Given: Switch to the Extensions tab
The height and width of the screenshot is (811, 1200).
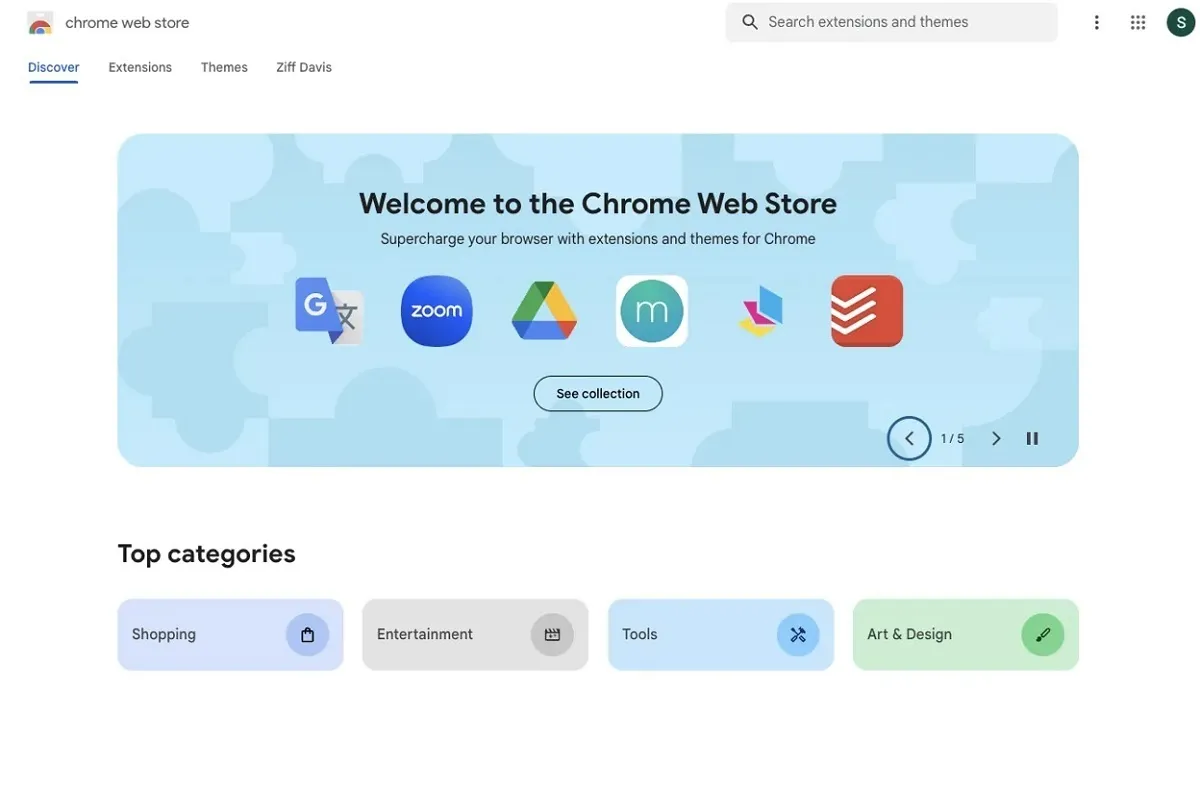Looking at the screenshot, I should click(140, 67).
